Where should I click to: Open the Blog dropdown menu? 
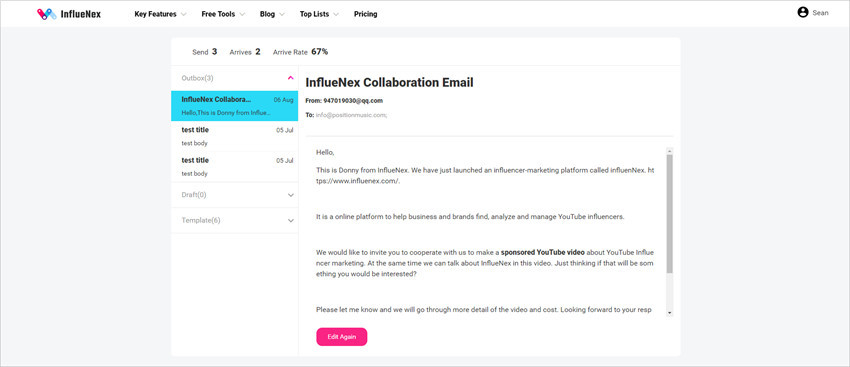tap(272, 14)
